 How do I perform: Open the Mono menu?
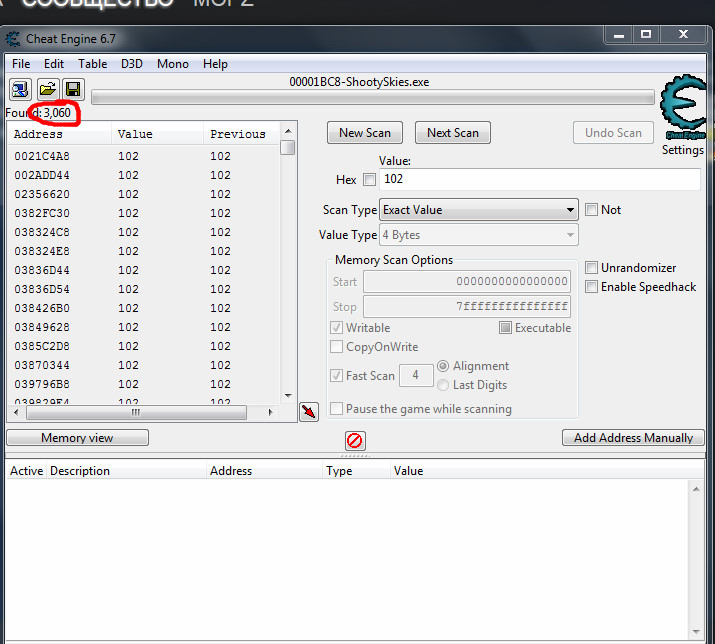(x=173, y=64)
